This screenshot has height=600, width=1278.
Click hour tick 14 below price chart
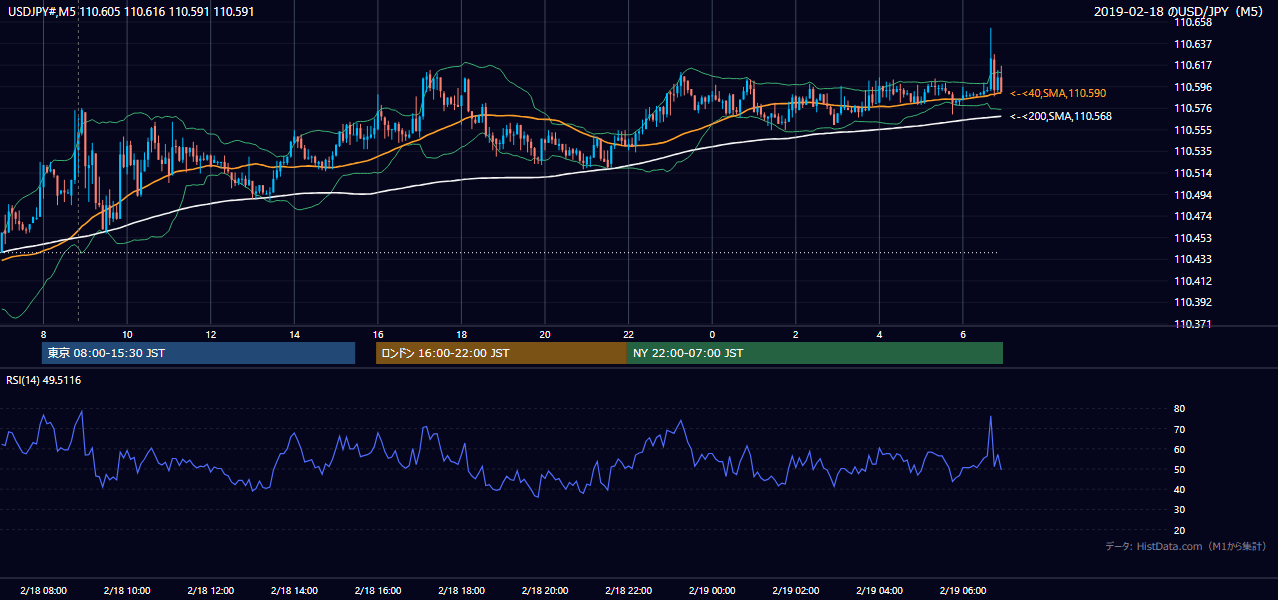294,333
